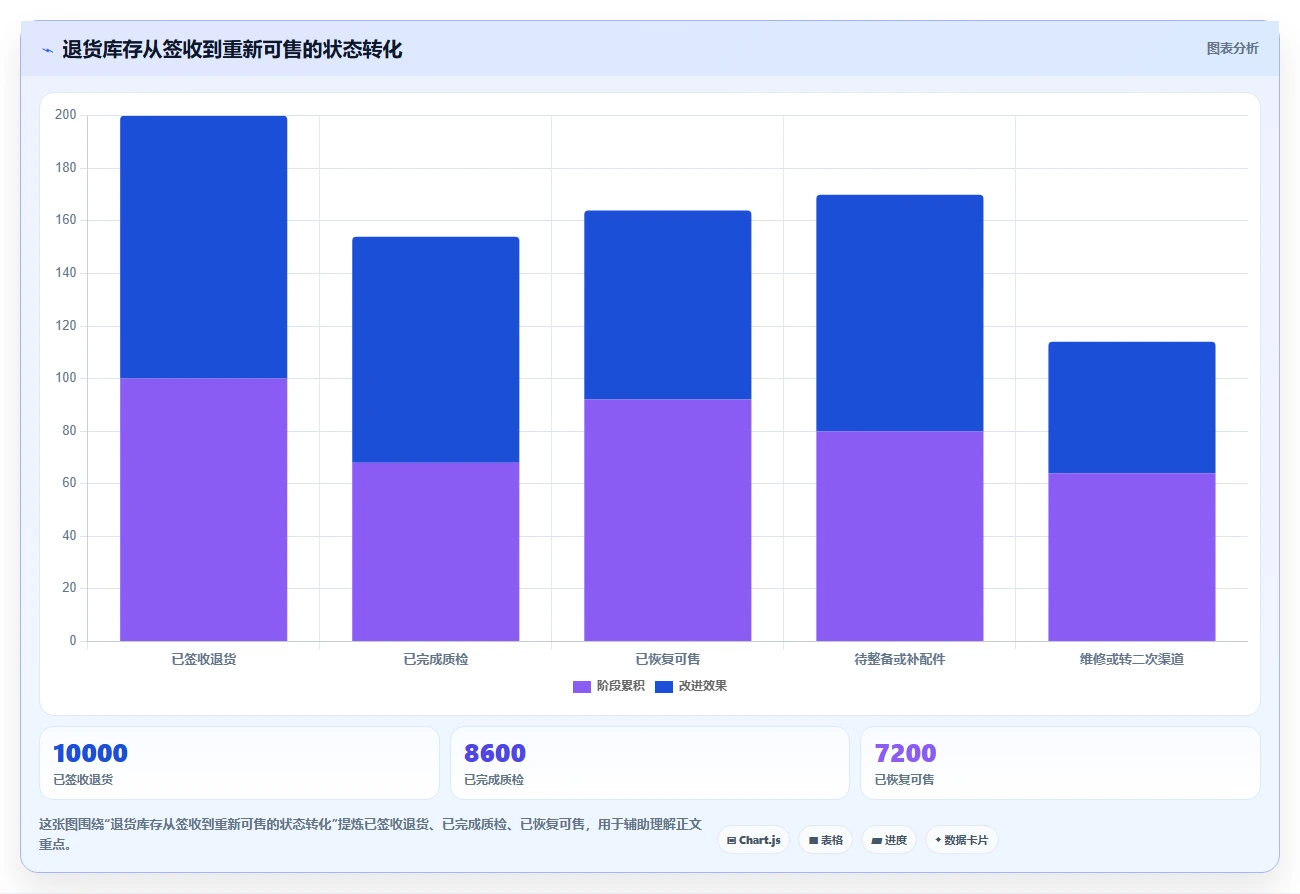The width and height of the screenshot is (1300, 894).
Task: Click the blue bar segment for 已恢复可售
Action: pos(668,305)
